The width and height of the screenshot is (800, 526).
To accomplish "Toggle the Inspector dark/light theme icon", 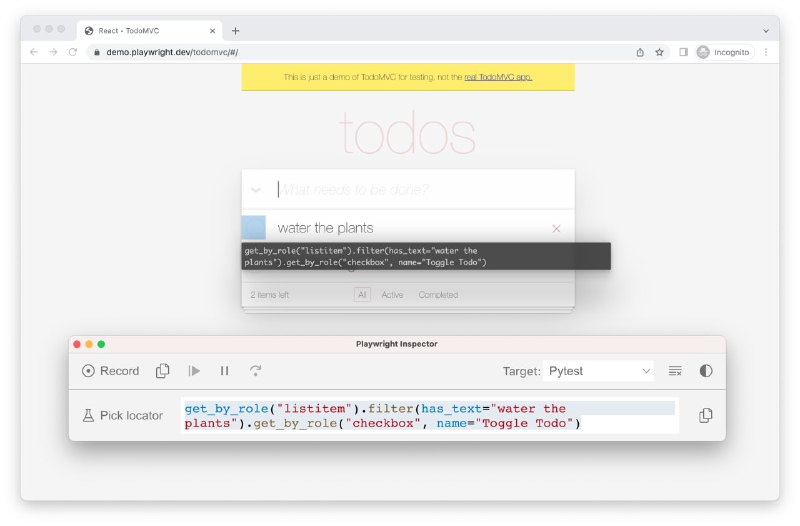I will [706, 371].
